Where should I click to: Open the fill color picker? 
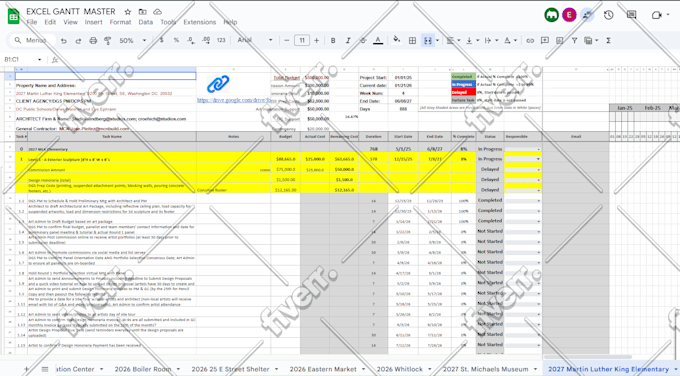tap(396, 40)
